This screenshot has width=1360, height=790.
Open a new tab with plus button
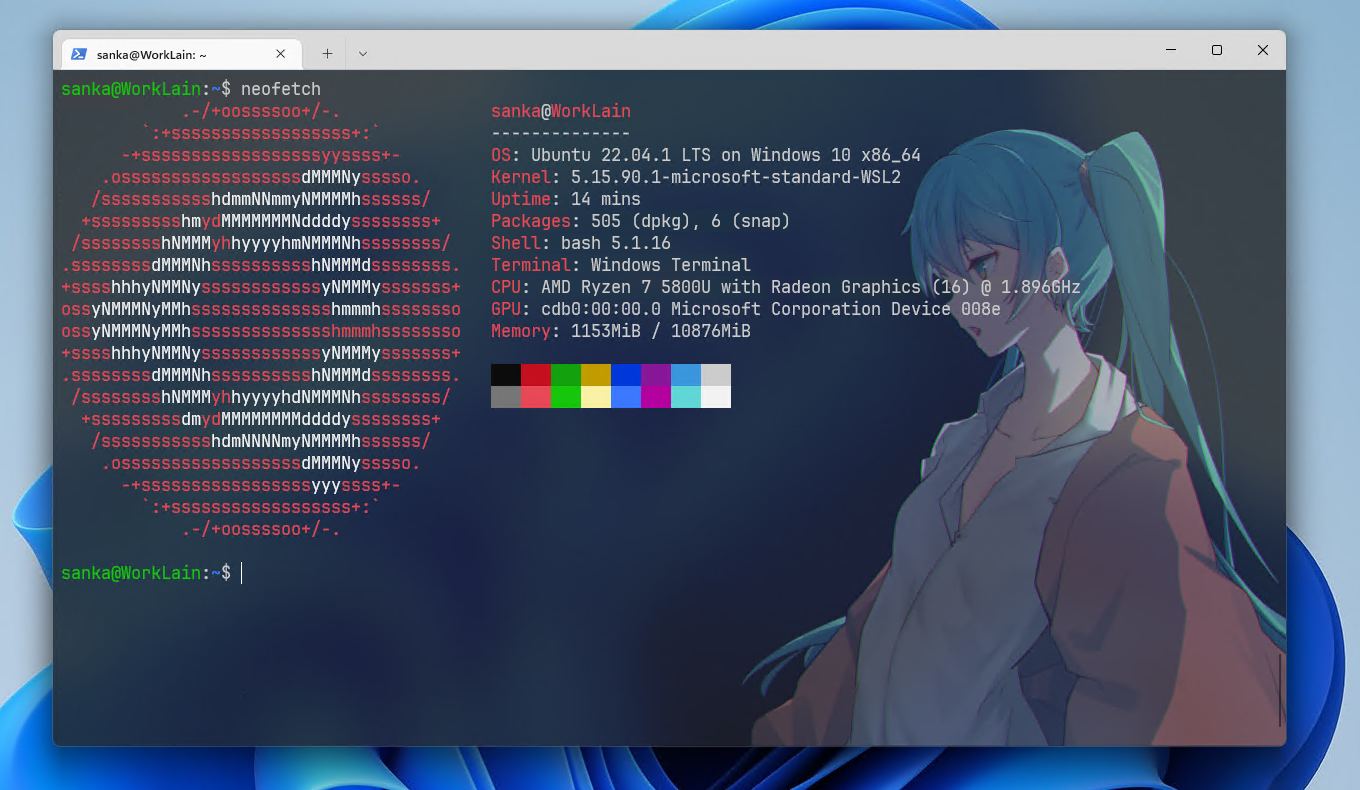tap(327, 53)
